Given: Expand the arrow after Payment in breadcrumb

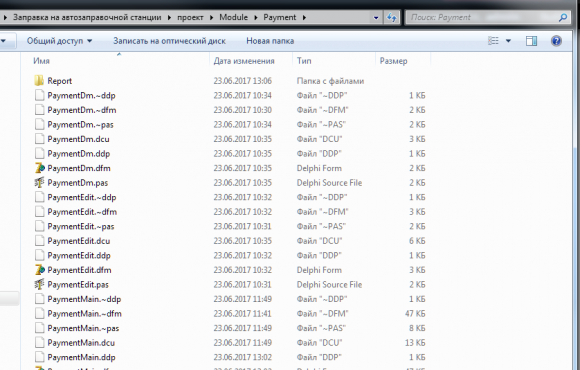Looking at the screenshot, I should (304, 17).
